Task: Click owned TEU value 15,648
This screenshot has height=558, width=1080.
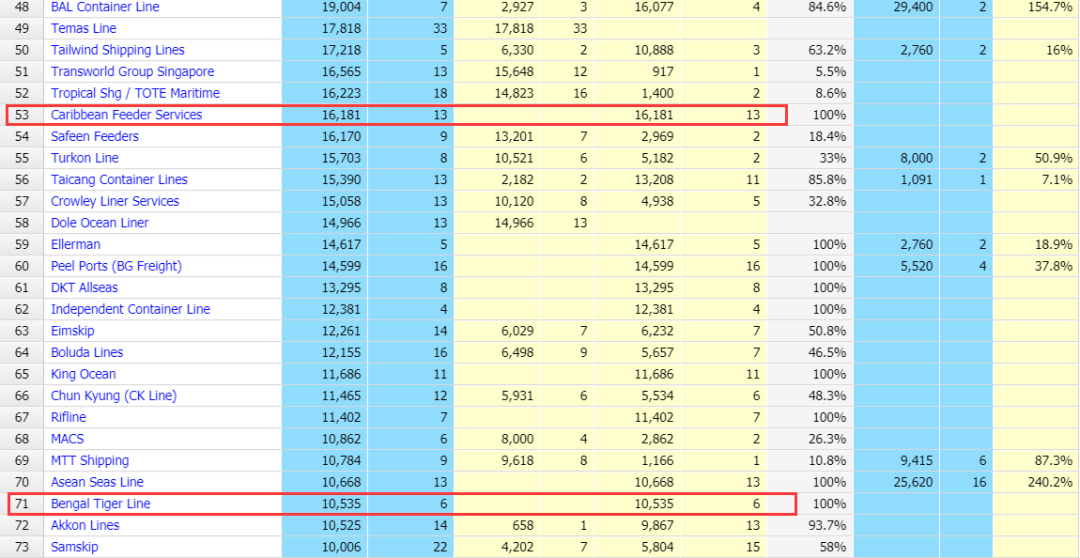Action: pos(515,72)
